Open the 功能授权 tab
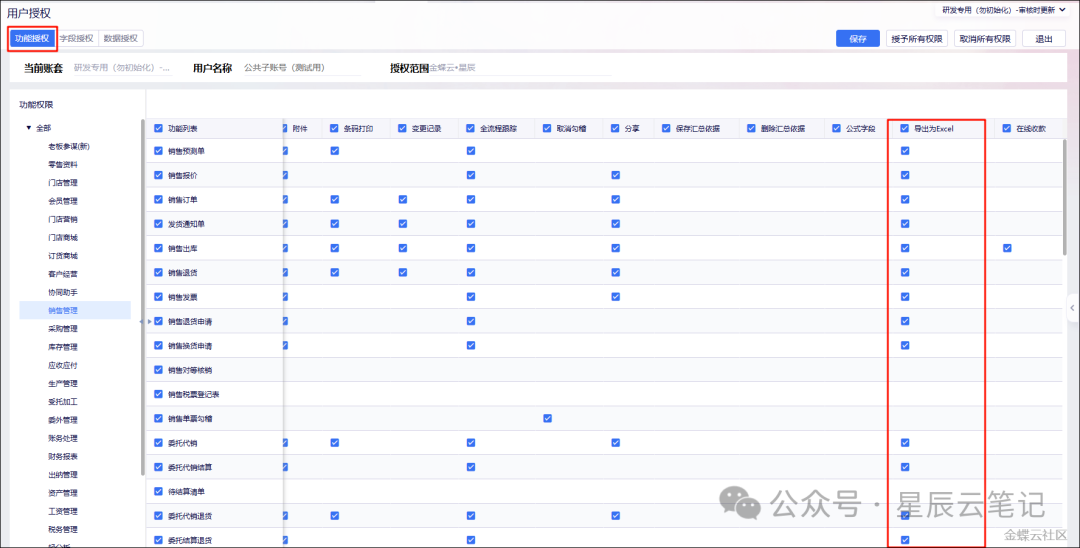1080x548 pixels. (32, 38)
